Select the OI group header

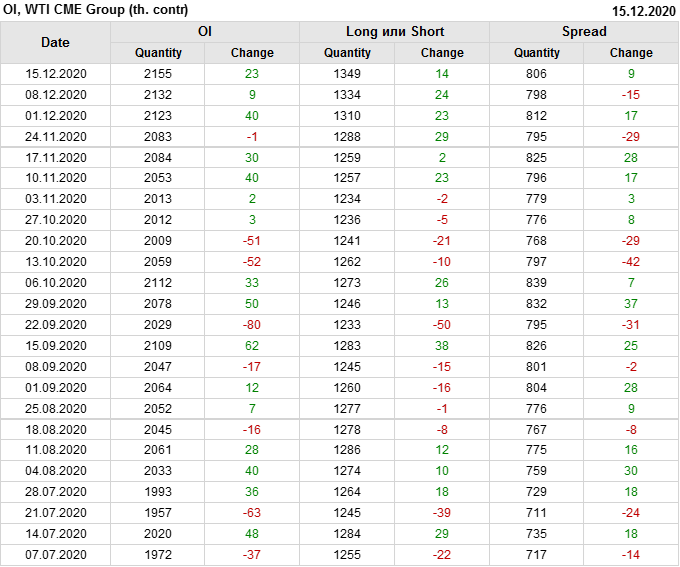[204, 31]
